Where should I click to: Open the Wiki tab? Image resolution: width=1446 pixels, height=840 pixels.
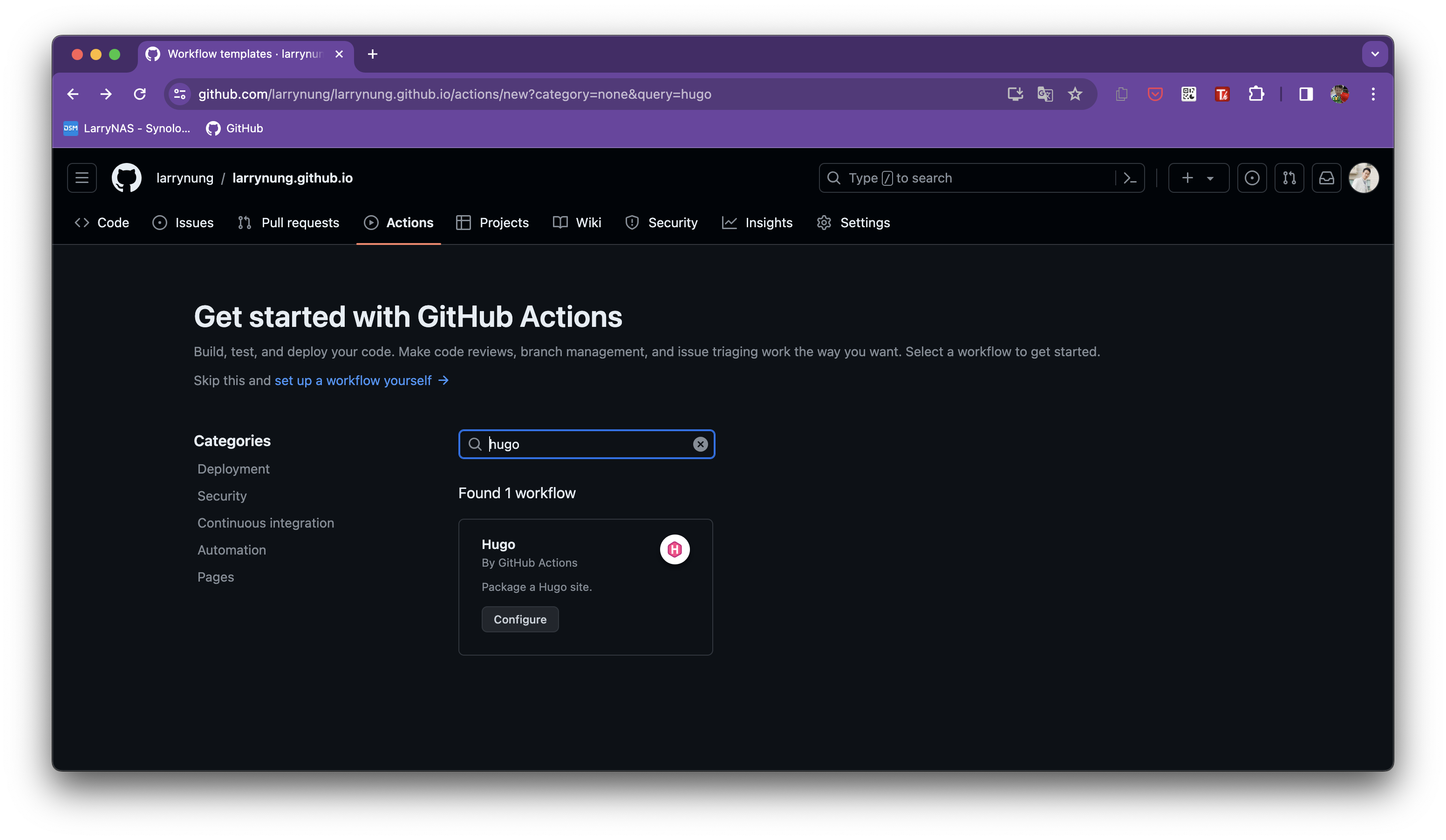(x=577, y=223)
